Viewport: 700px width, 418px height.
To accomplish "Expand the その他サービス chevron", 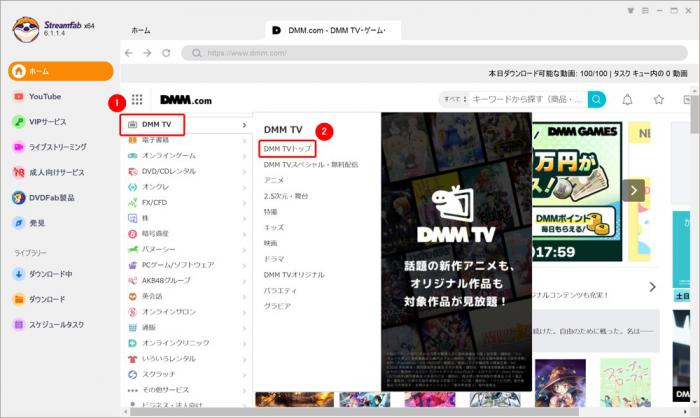I will click(x=244, y=391).
